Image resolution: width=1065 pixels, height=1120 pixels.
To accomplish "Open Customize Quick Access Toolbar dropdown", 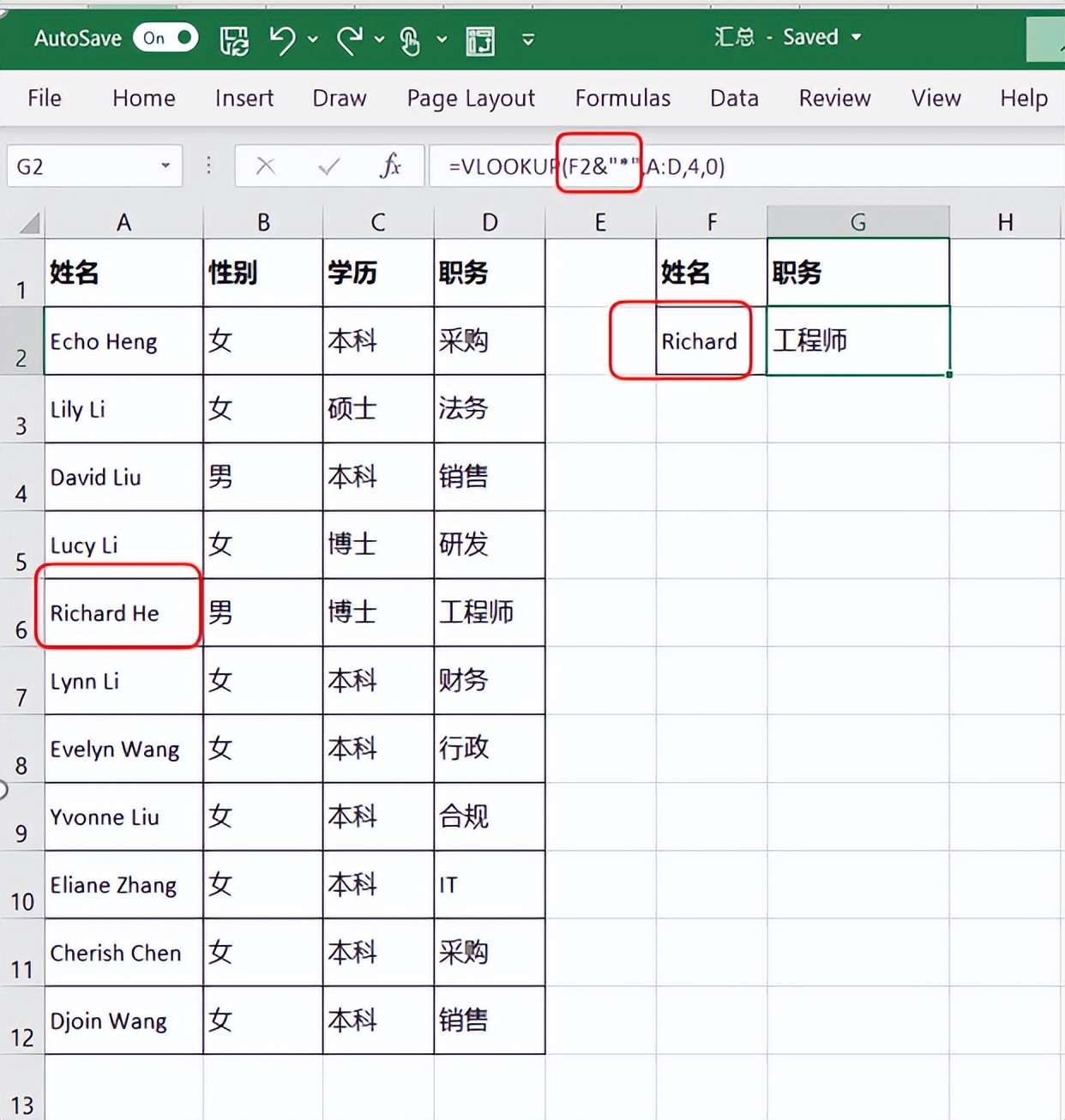I will [528, 39].
